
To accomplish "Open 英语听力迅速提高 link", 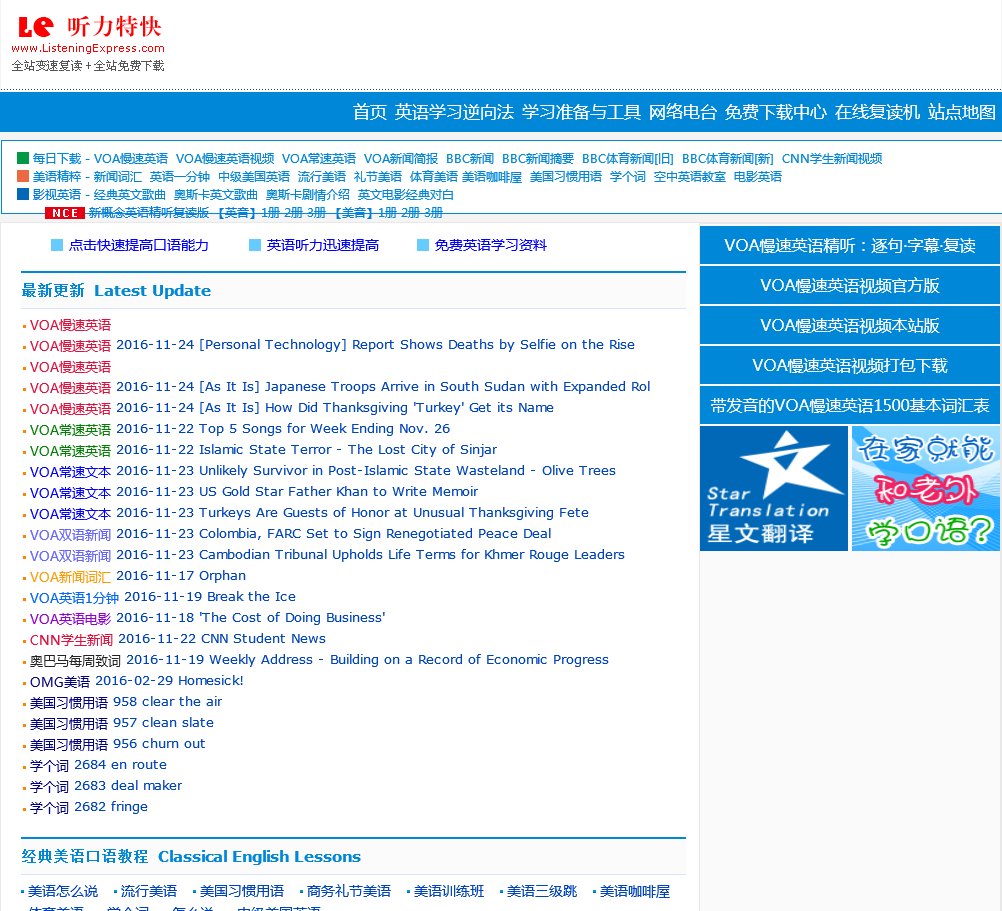I will (322, 245).
